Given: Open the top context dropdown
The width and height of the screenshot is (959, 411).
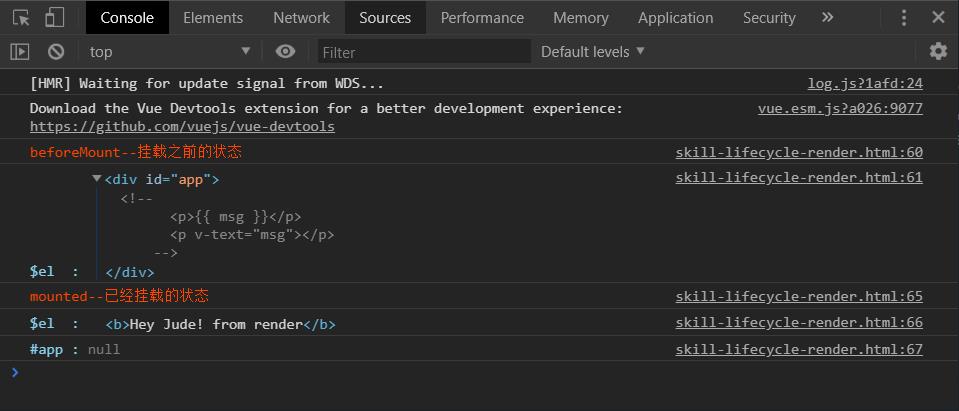Looking at the screenshot, I should pos(169,51).
